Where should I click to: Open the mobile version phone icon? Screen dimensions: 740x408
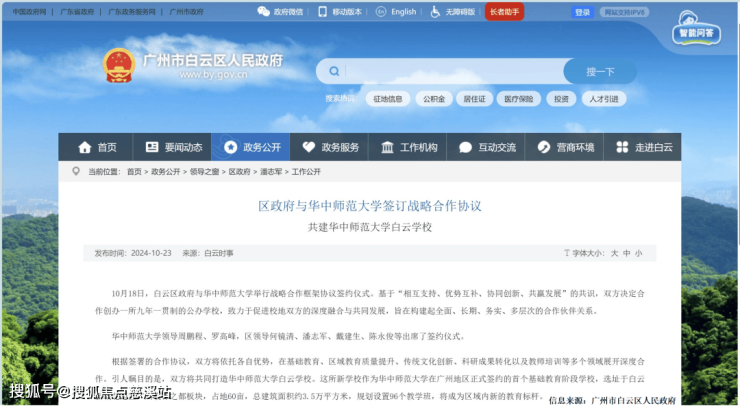pyautogui.click(x=323, y=12)
